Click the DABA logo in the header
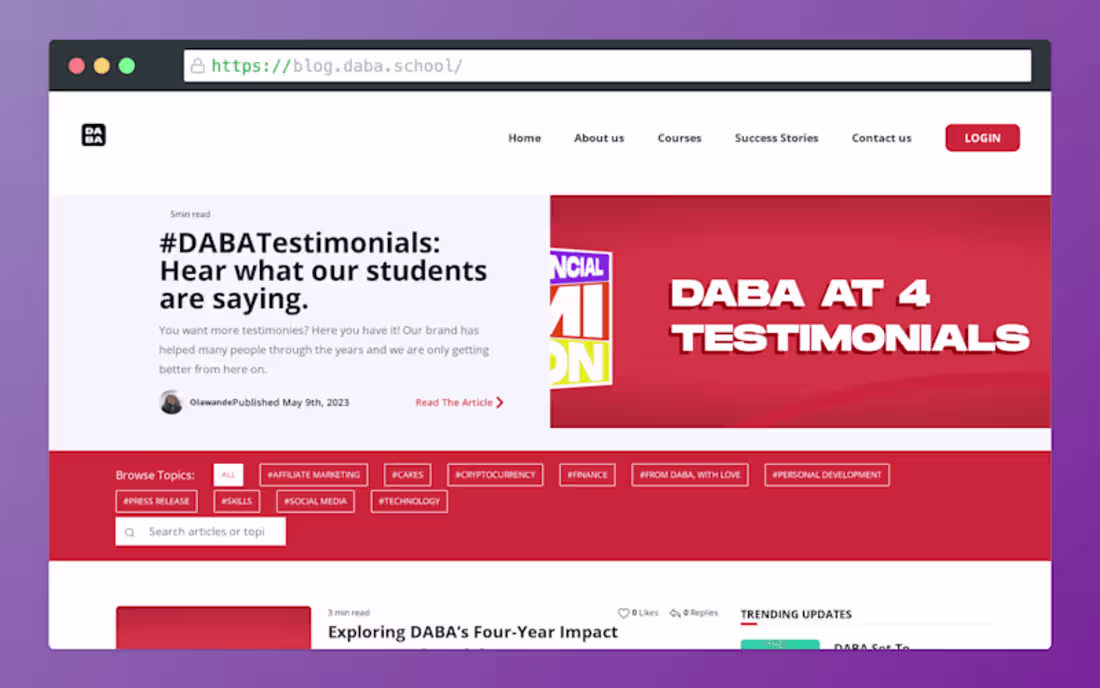The width and height of the screenshot is (1100, 688). tap(93, 135)
